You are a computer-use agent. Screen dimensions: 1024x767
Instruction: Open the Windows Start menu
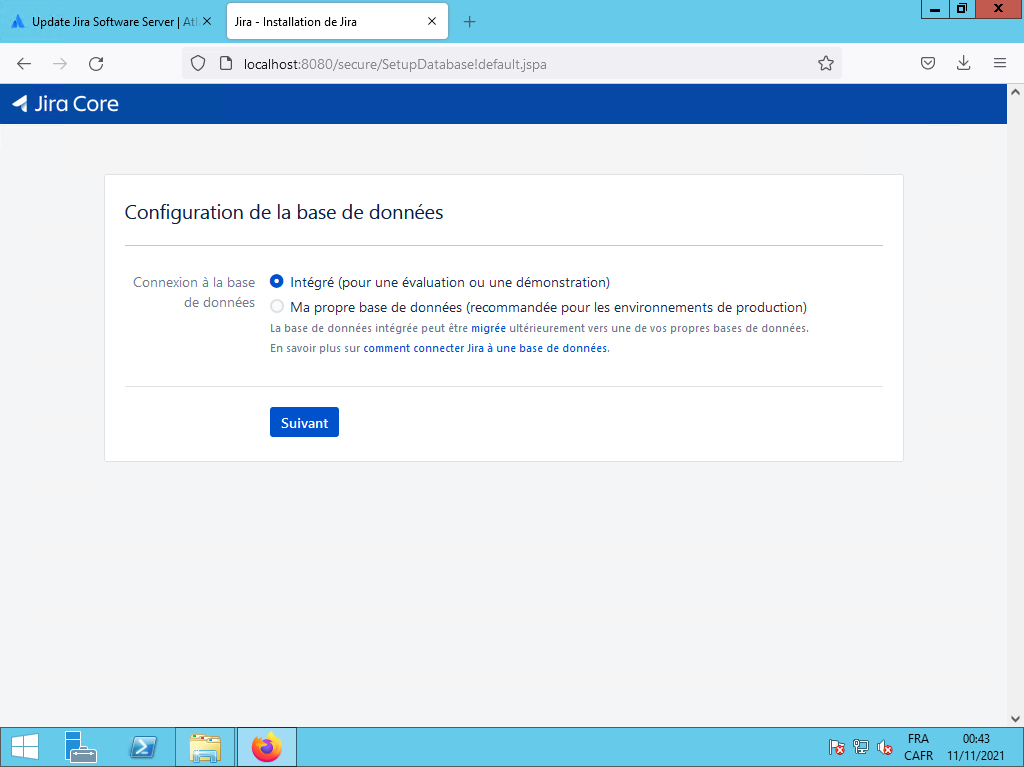25,747
